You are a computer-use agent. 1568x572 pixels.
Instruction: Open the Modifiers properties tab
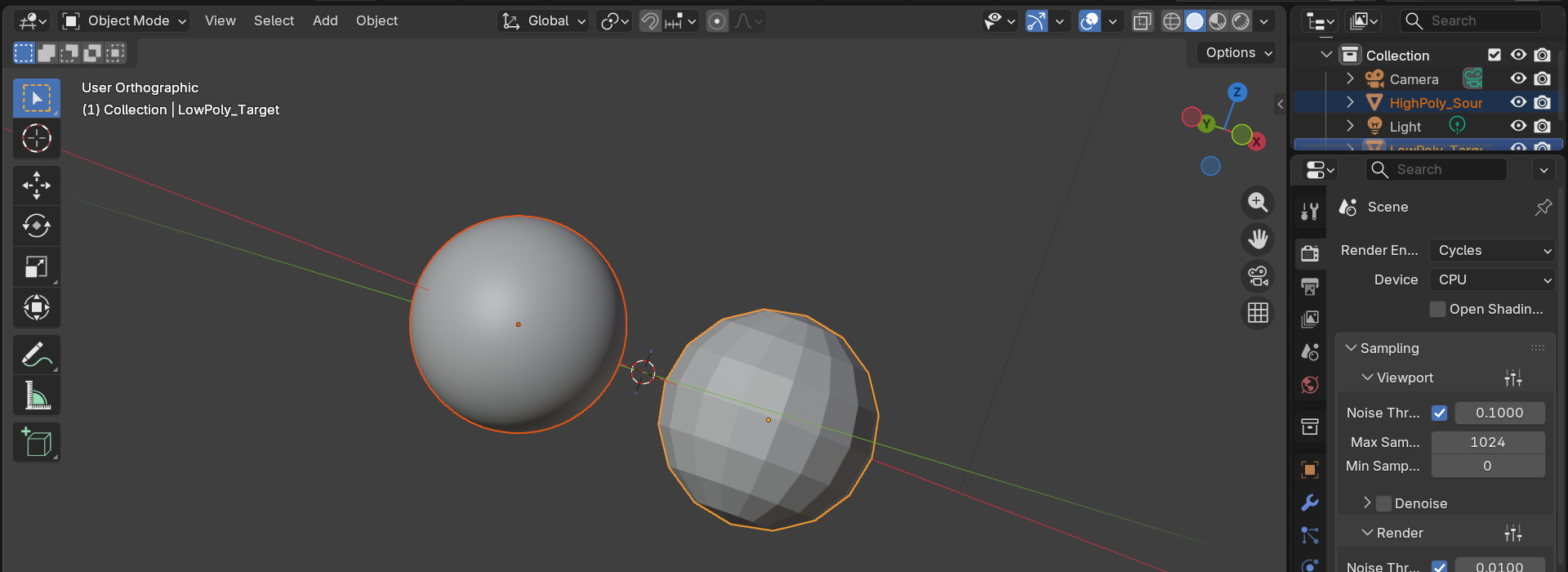click(1310, 503)
